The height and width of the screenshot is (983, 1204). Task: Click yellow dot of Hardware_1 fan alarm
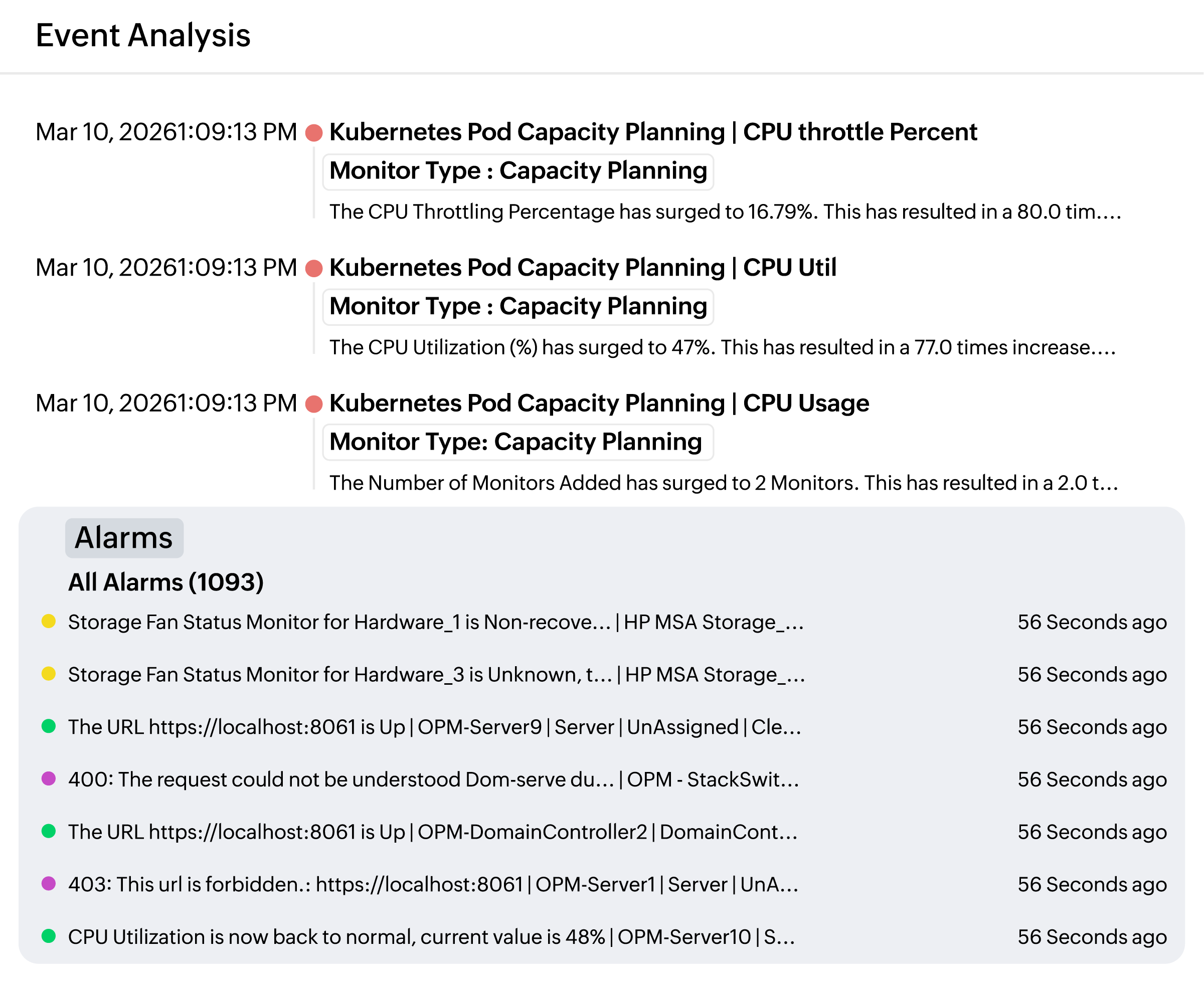[x=49, y=621]
